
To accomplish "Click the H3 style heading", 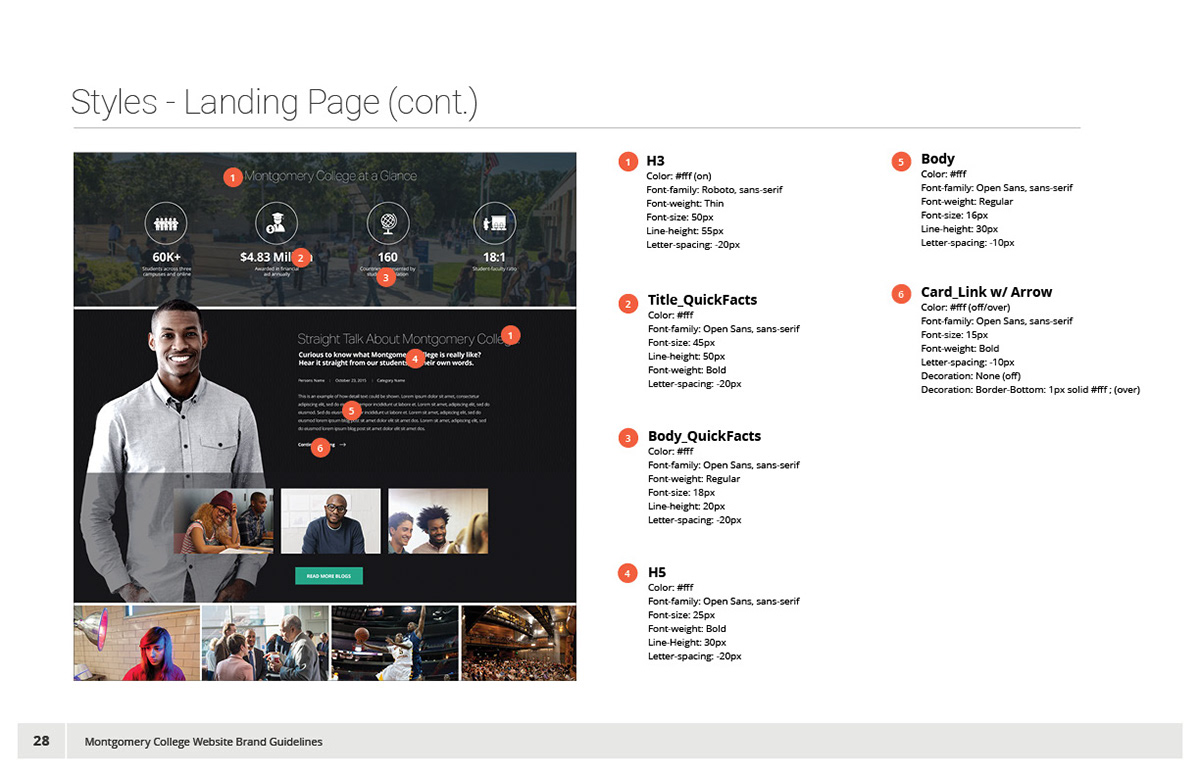I will point(655,161).
